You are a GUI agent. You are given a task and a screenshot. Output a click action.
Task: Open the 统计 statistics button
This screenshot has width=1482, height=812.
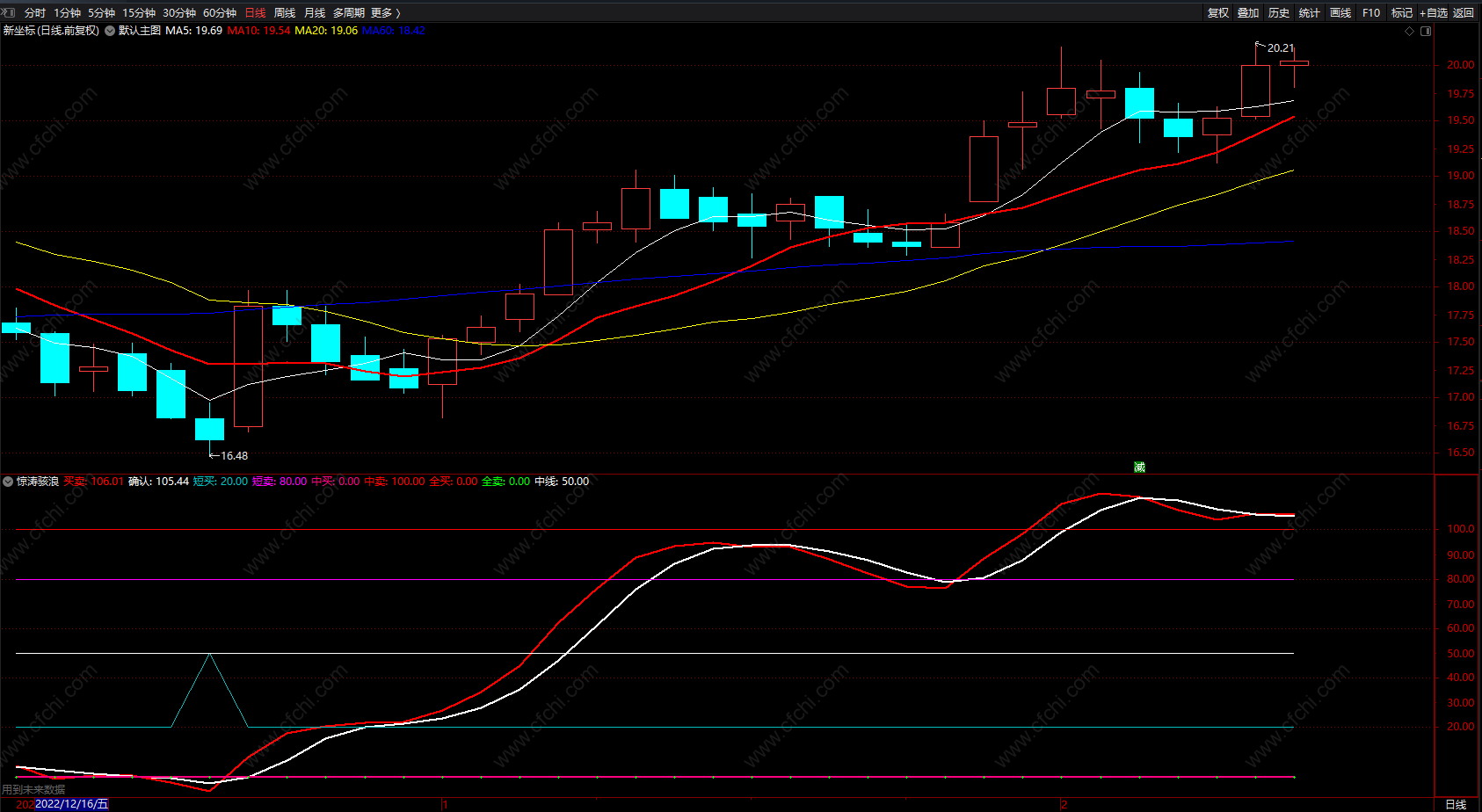pyautogui.click(x=1310, y=13)
